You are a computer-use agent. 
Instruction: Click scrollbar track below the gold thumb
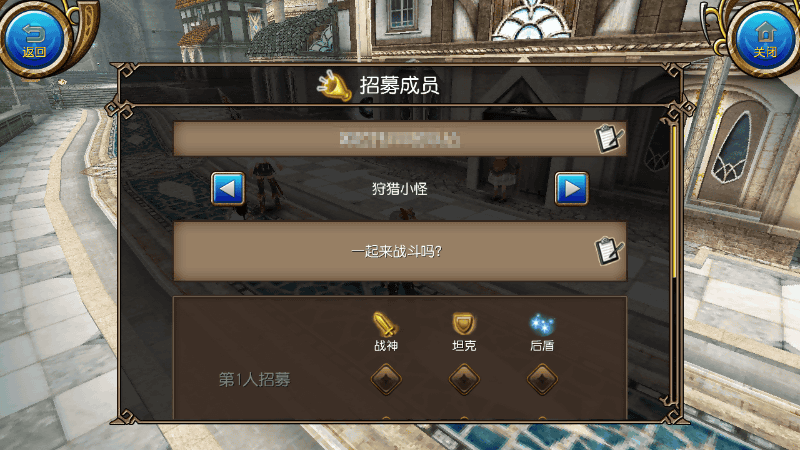[674, 339]
